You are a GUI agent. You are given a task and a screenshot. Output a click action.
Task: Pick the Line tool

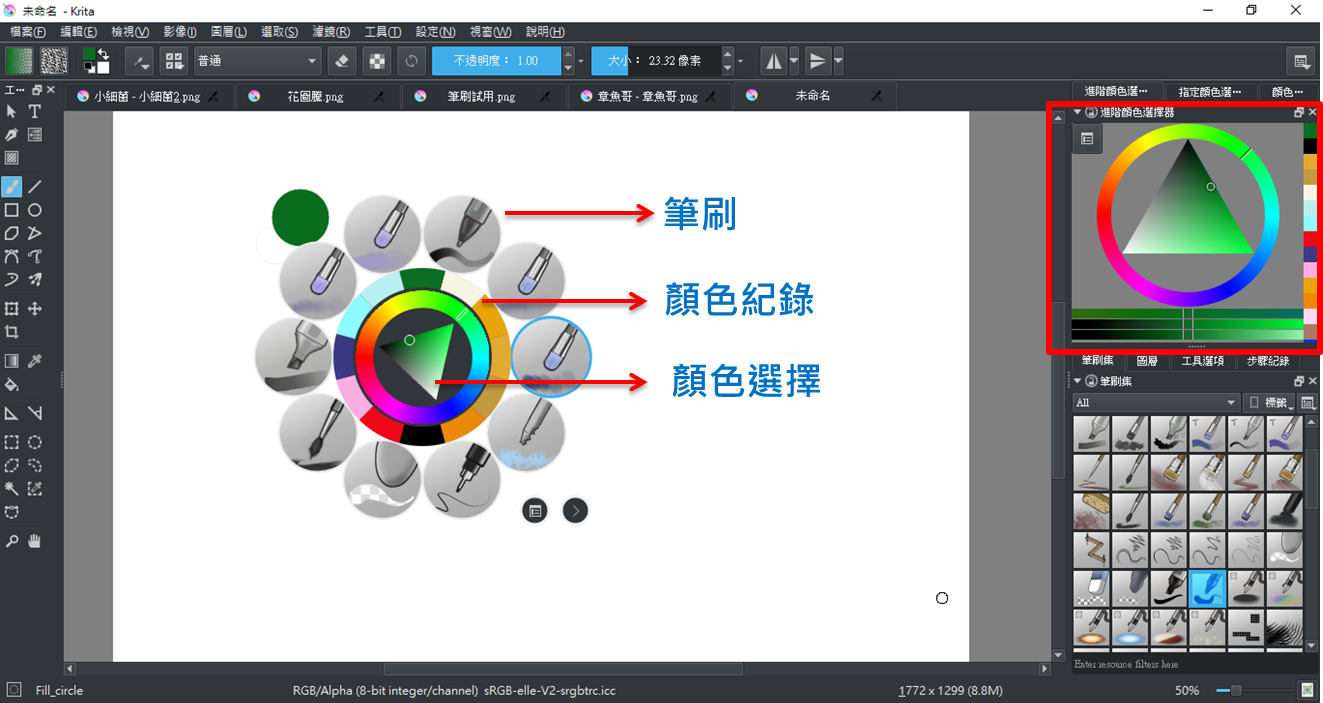[x=35, y=186]
